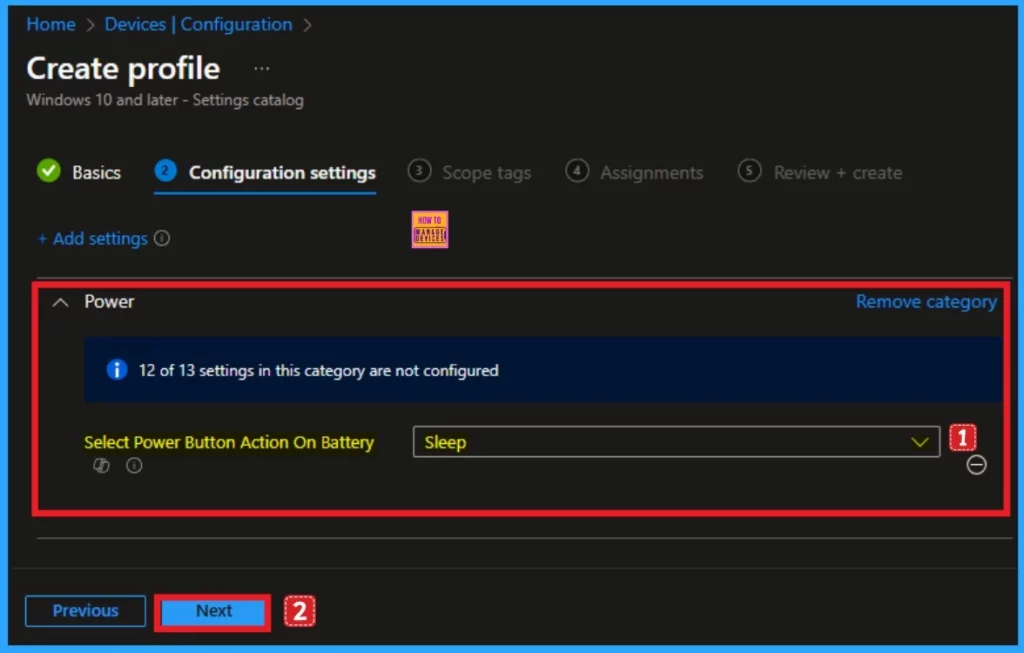Open the ellipsis menu beside Create profile

coord(261,69)
